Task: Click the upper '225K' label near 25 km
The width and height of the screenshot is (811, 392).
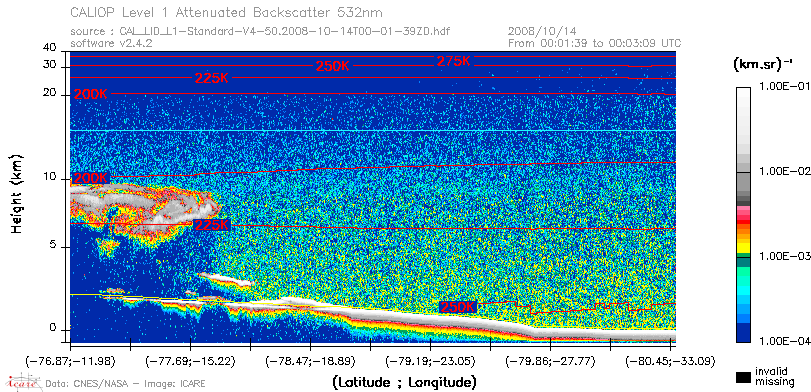Action: coord(211,79)
